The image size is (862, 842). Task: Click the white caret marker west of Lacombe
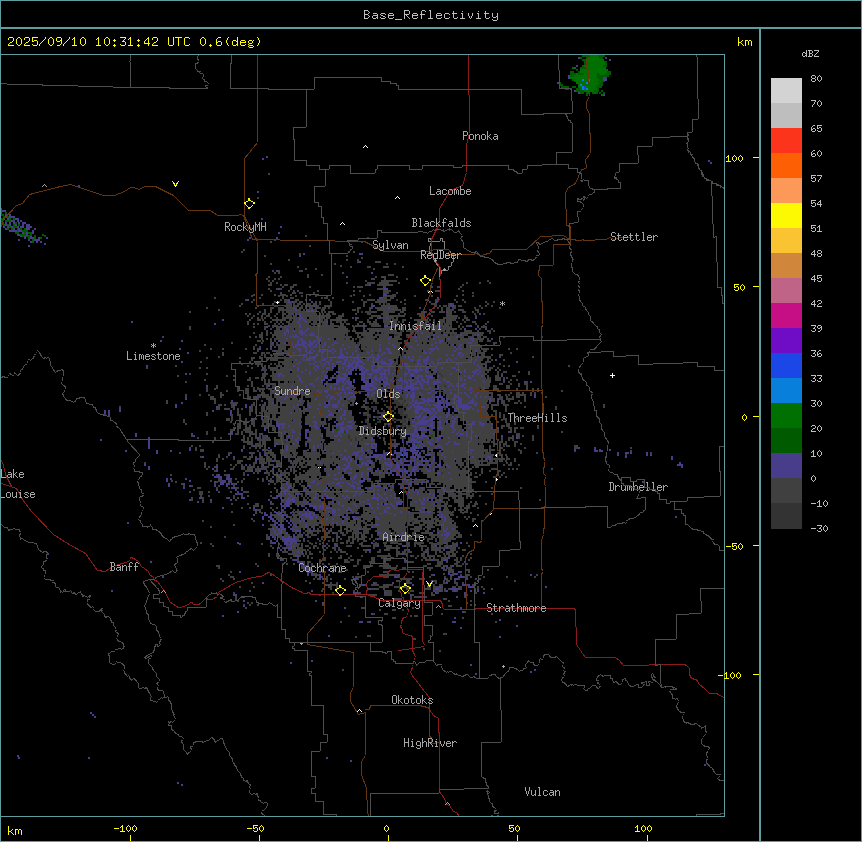click(397, 197)
